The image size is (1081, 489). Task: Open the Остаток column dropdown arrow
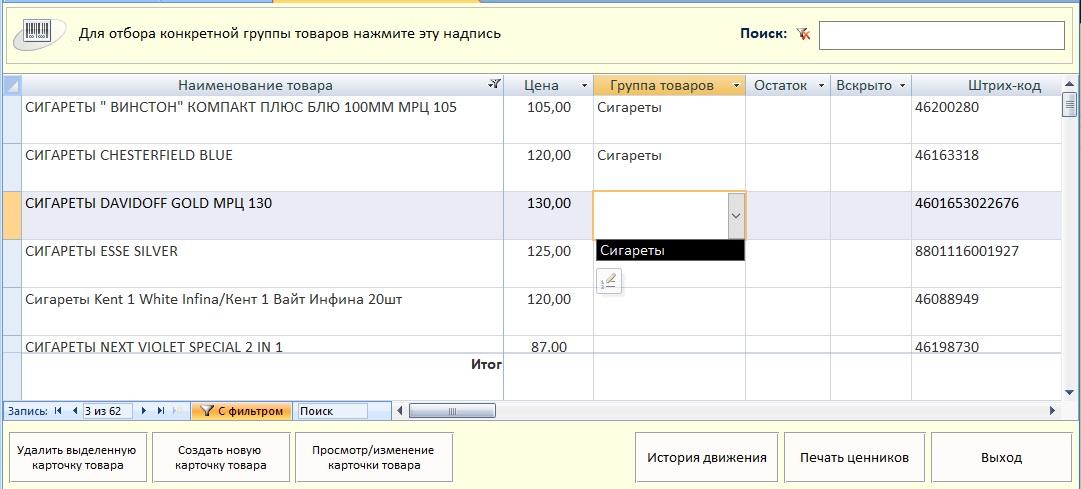coord(821,86)
